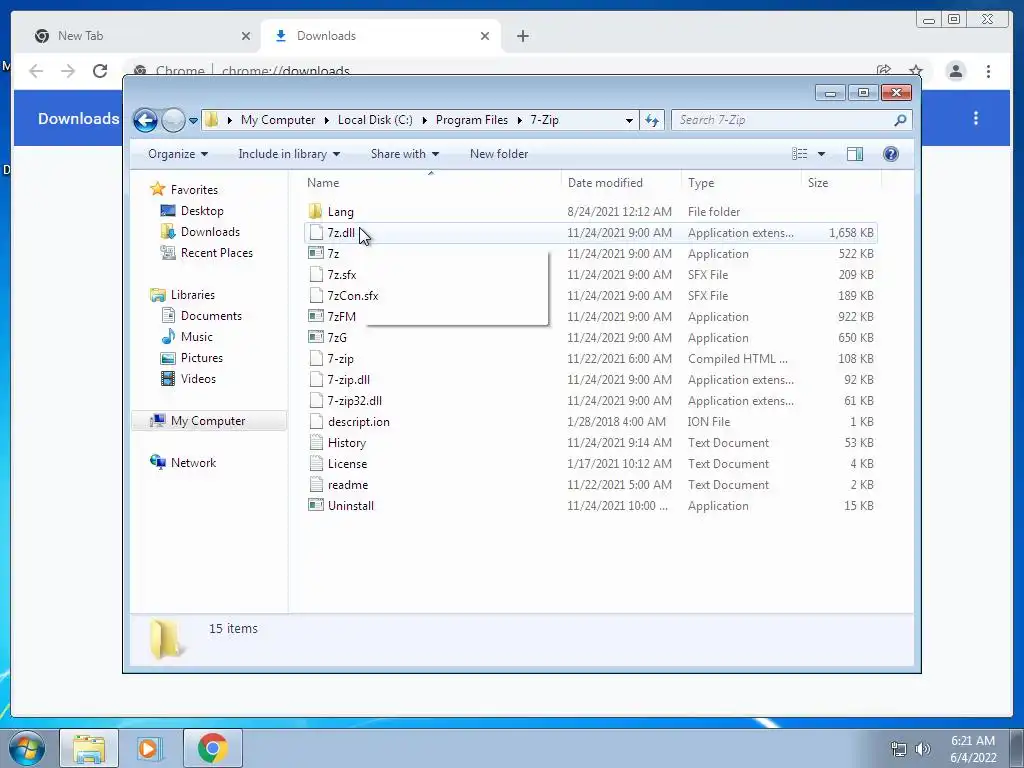Sort by the Type column header

click(x=741, y=183)
